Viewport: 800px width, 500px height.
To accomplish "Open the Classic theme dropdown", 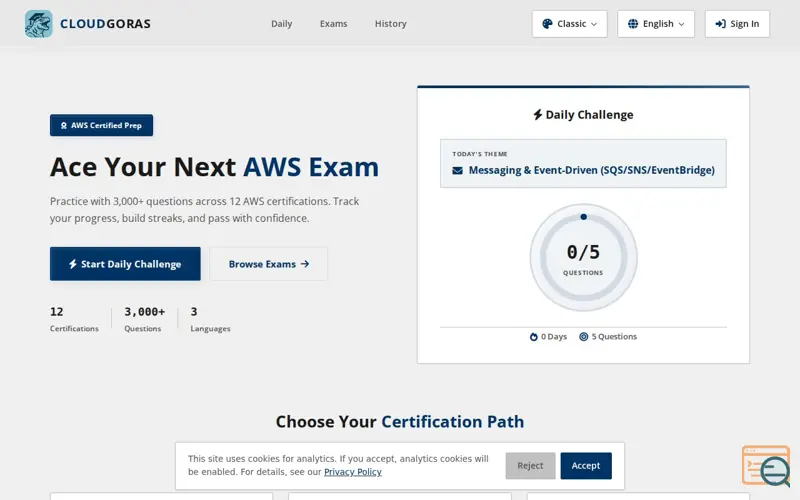I will click(x=569, y=23).
